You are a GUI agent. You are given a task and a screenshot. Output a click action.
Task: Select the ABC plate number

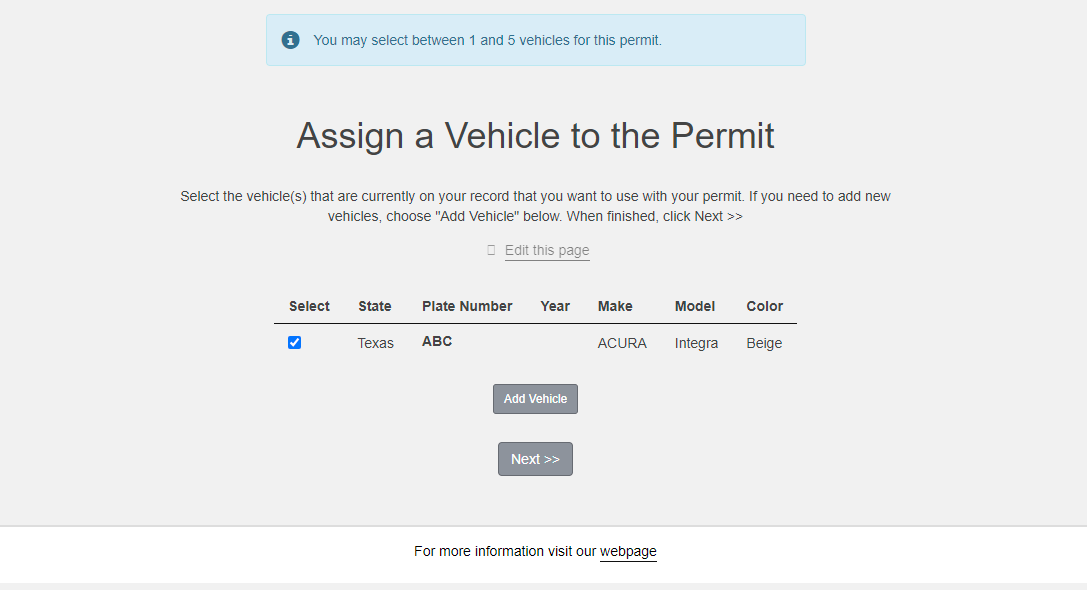437,342
